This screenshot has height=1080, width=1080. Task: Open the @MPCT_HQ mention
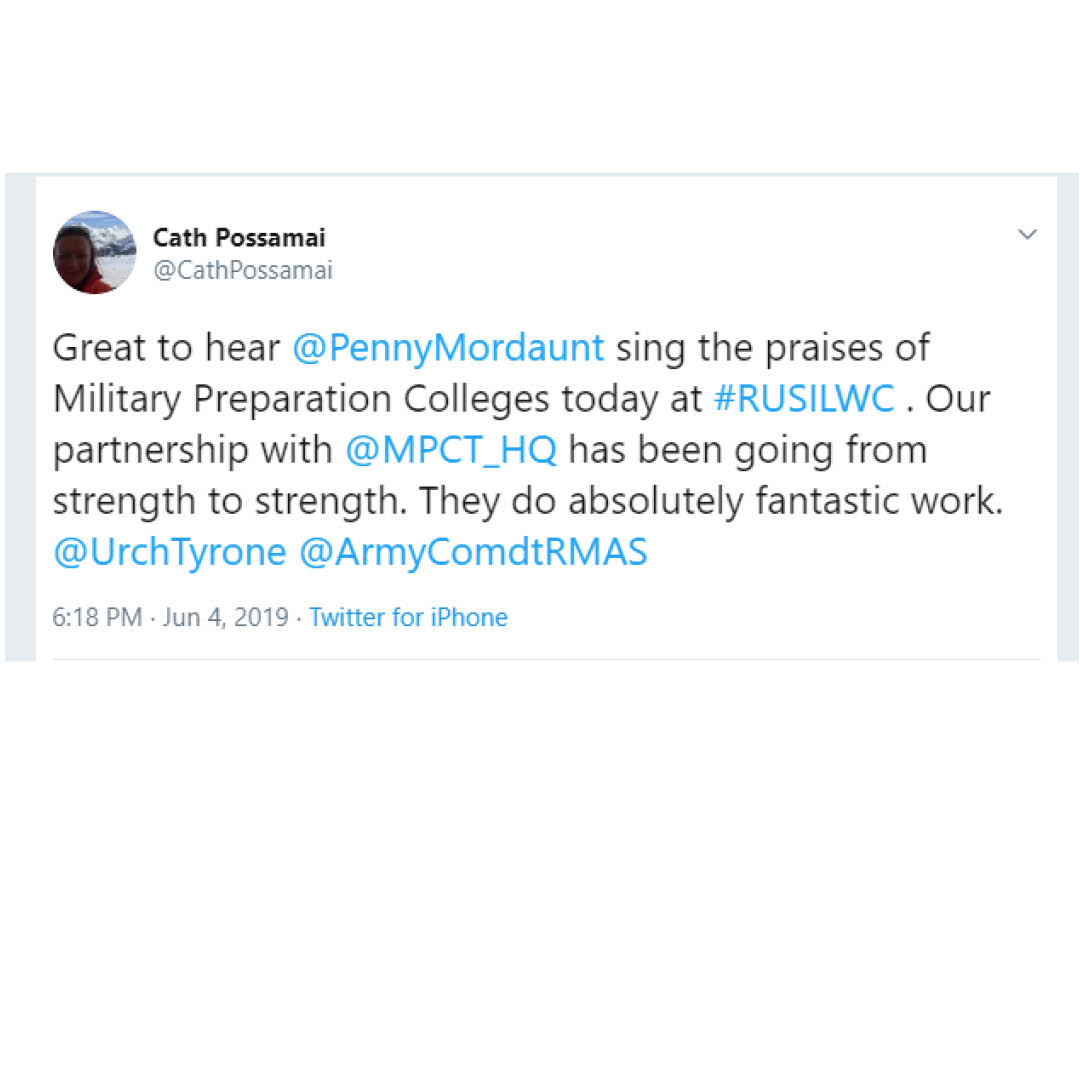[x=451, y=450]
